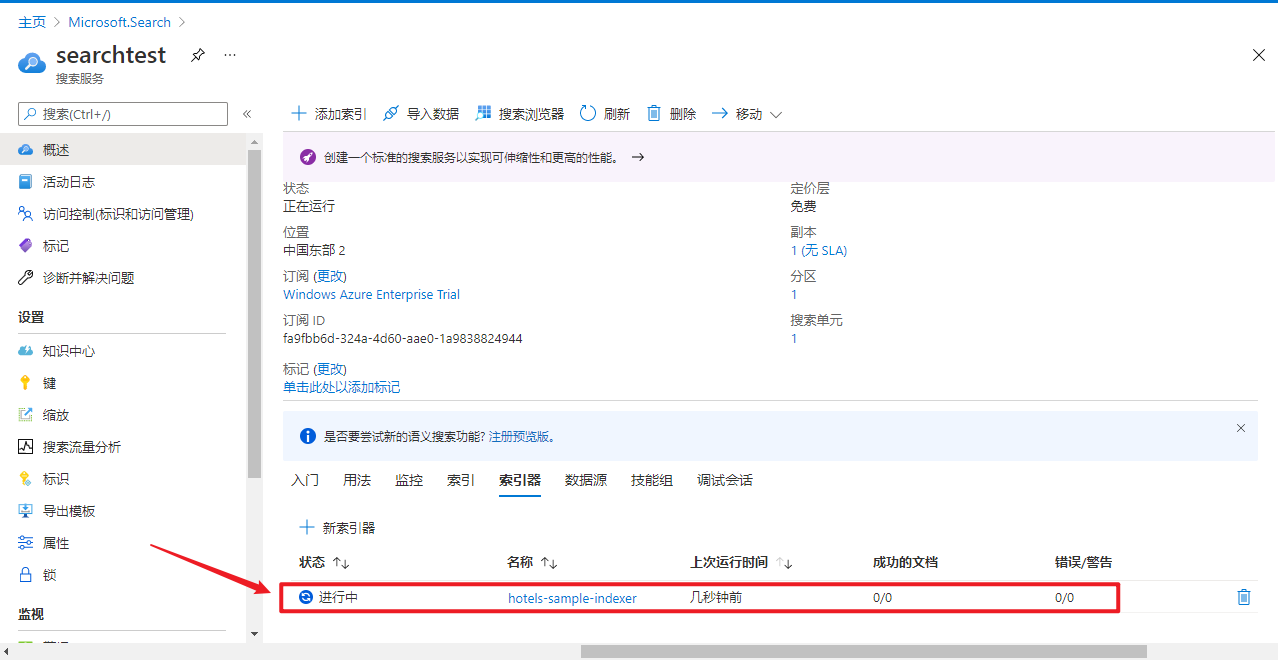Click the sidebar scrollbar up arrow
The height and width of the screenshot is (660, 1278).
(254, 143)
